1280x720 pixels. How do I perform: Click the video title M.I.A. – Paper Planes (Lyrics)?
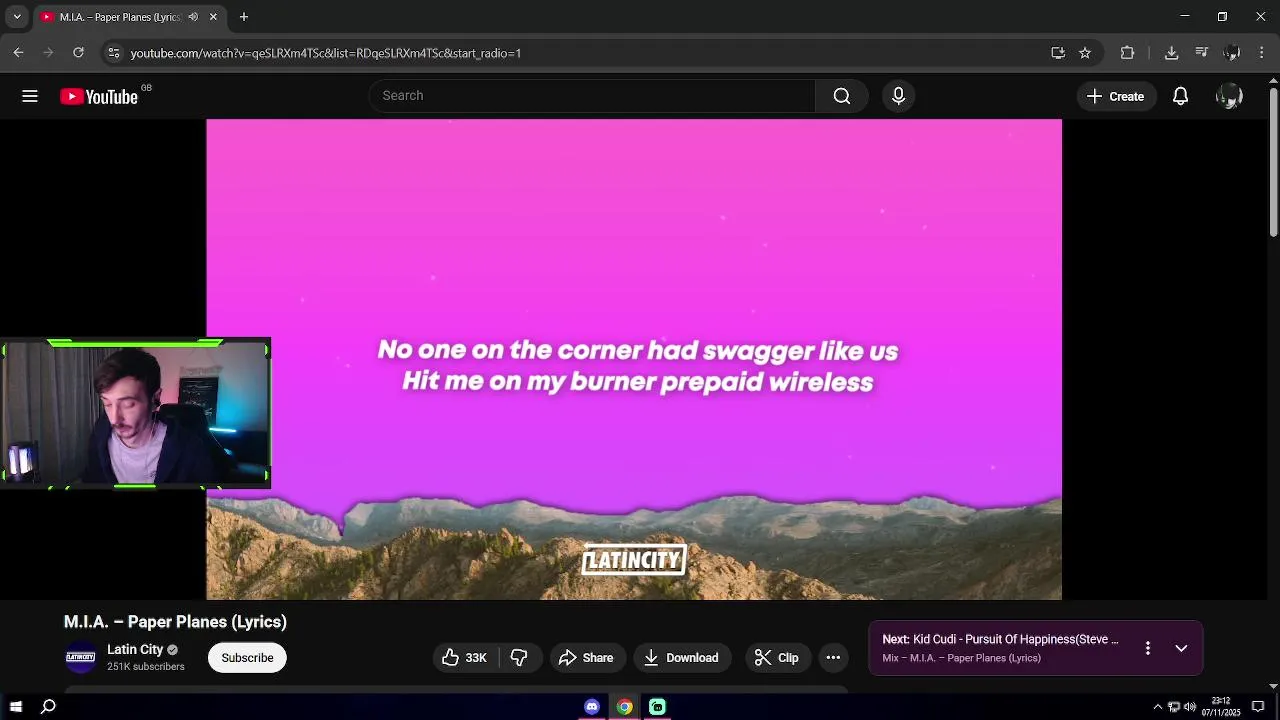point(175,622)
